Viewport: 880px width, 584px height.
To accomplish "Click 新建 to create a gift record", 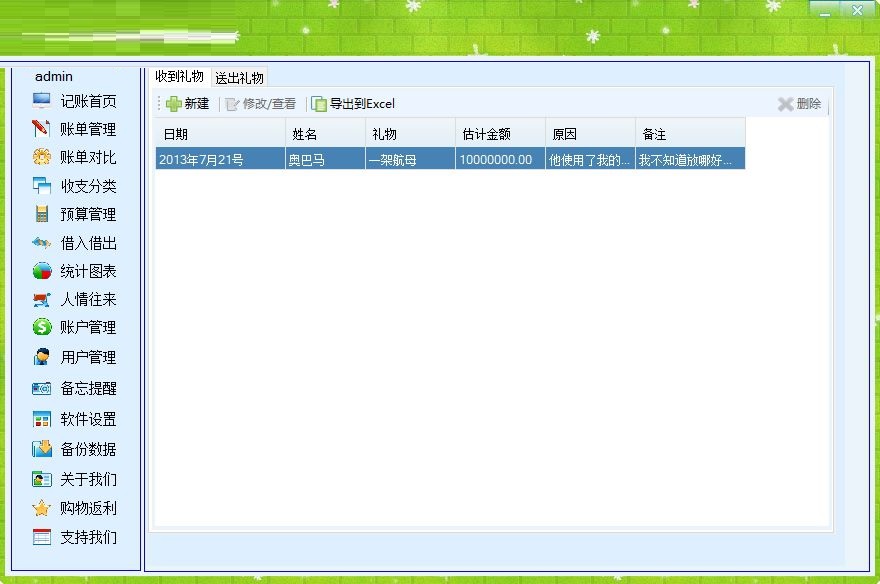I will [x=187, y=103].
